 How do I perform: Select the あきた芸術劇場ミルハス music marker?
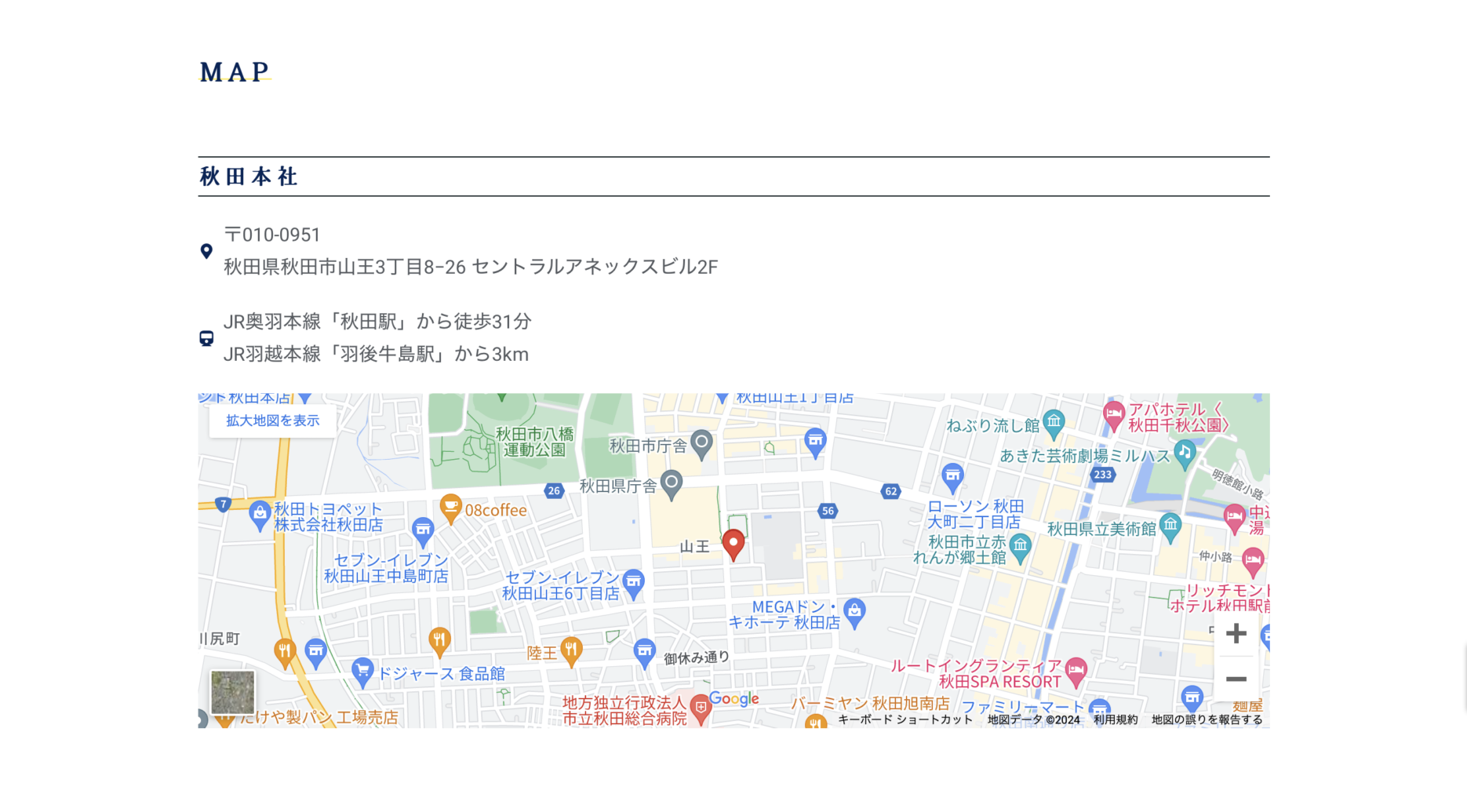pyautogui.click(x=1185, y=453)
